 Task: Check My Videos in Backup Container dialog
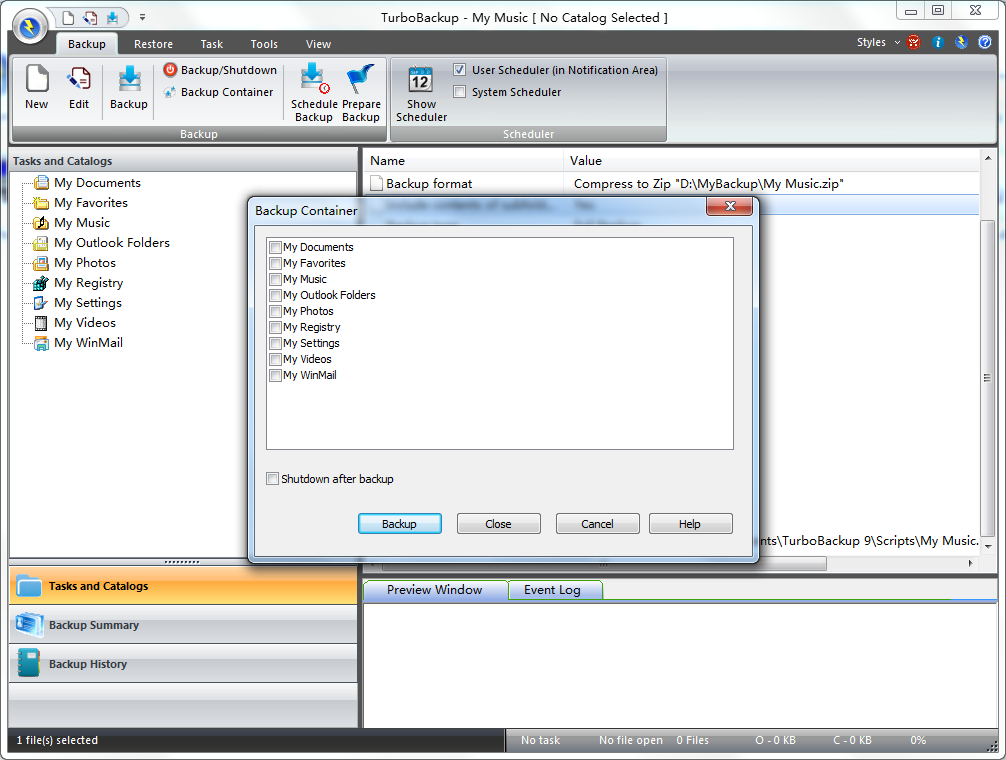276,359
